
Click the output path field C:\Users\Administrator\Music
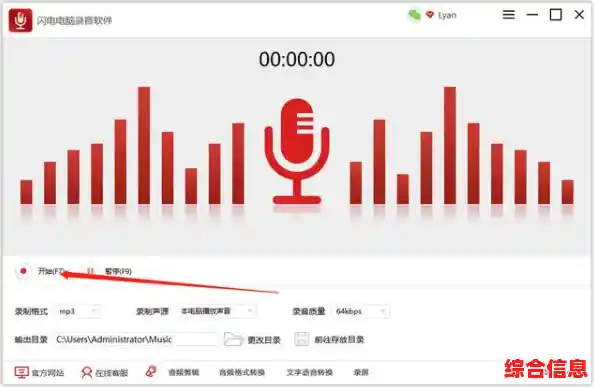[135, 339]
